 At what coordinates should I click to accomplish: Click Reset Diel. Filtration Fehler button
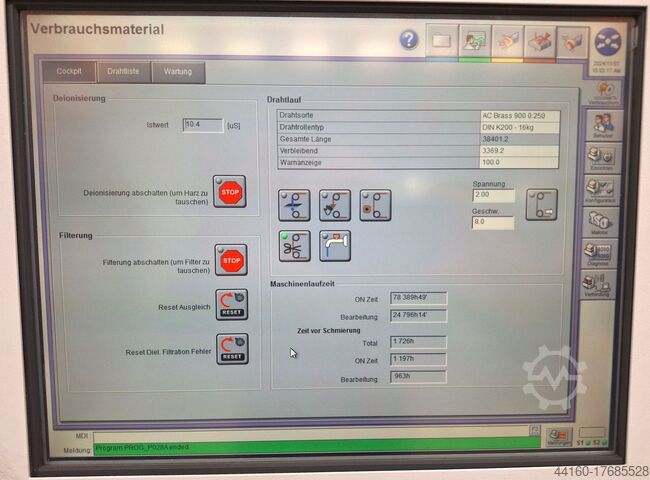coord(231,349)
